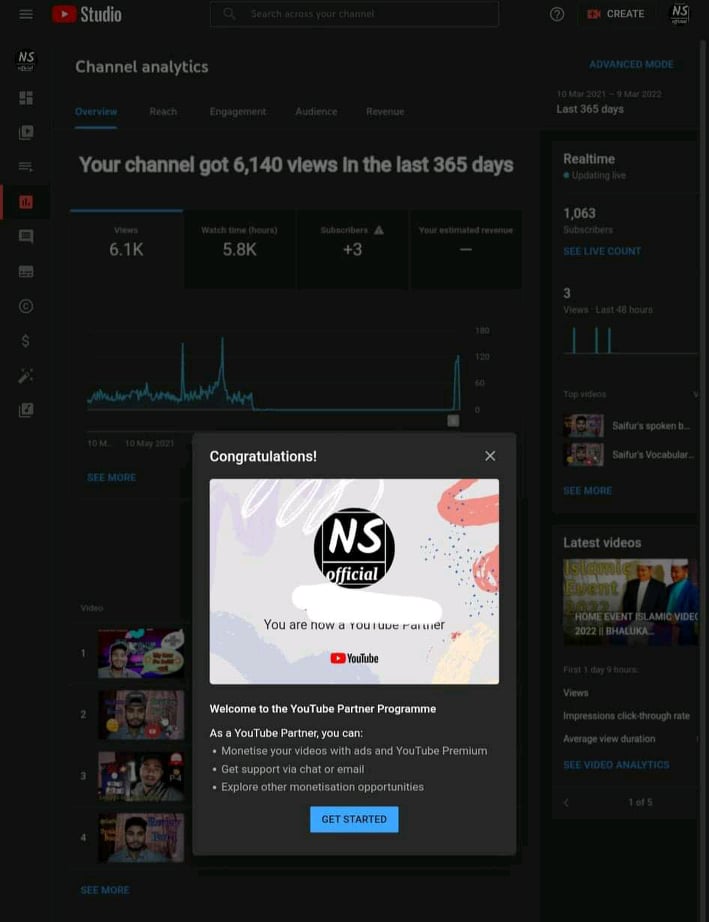Close the Congratulations dialog
The height and width of the screenshot is (922, 709).
click(x=490, y=456)
